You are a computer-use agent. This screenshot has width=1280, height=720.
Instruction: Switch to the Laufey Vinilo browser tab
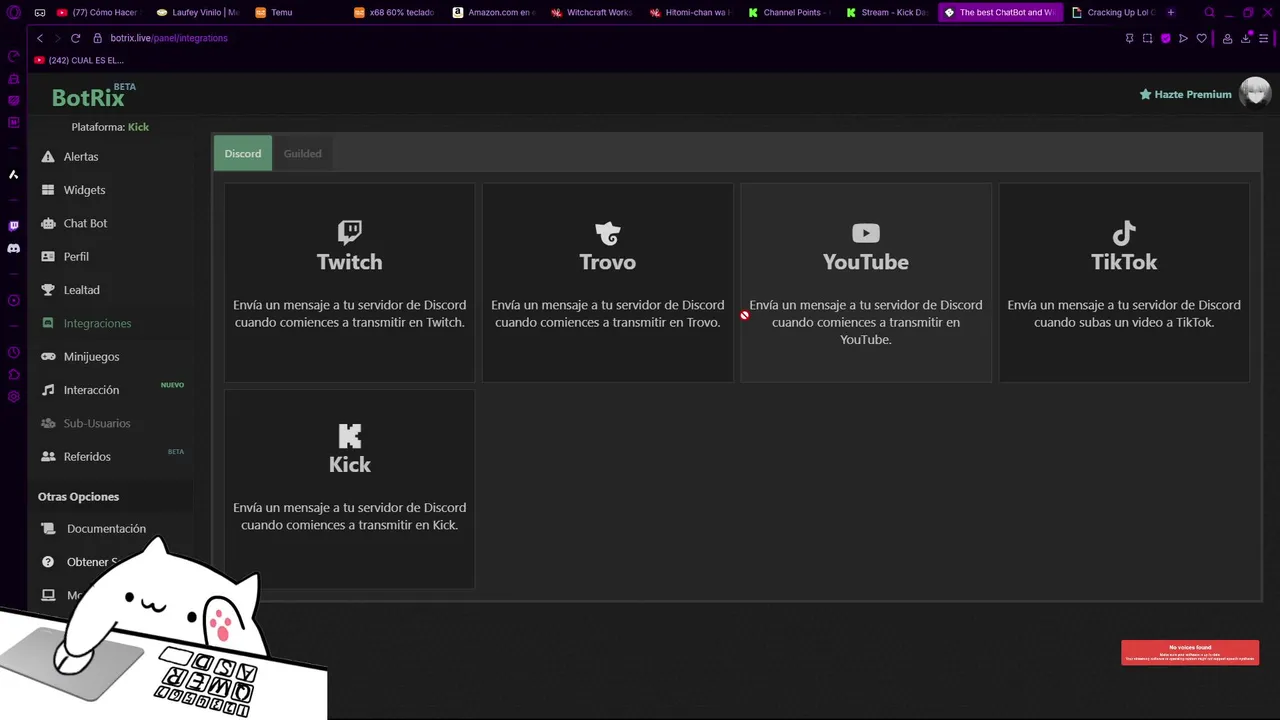(x=198, y=13)
